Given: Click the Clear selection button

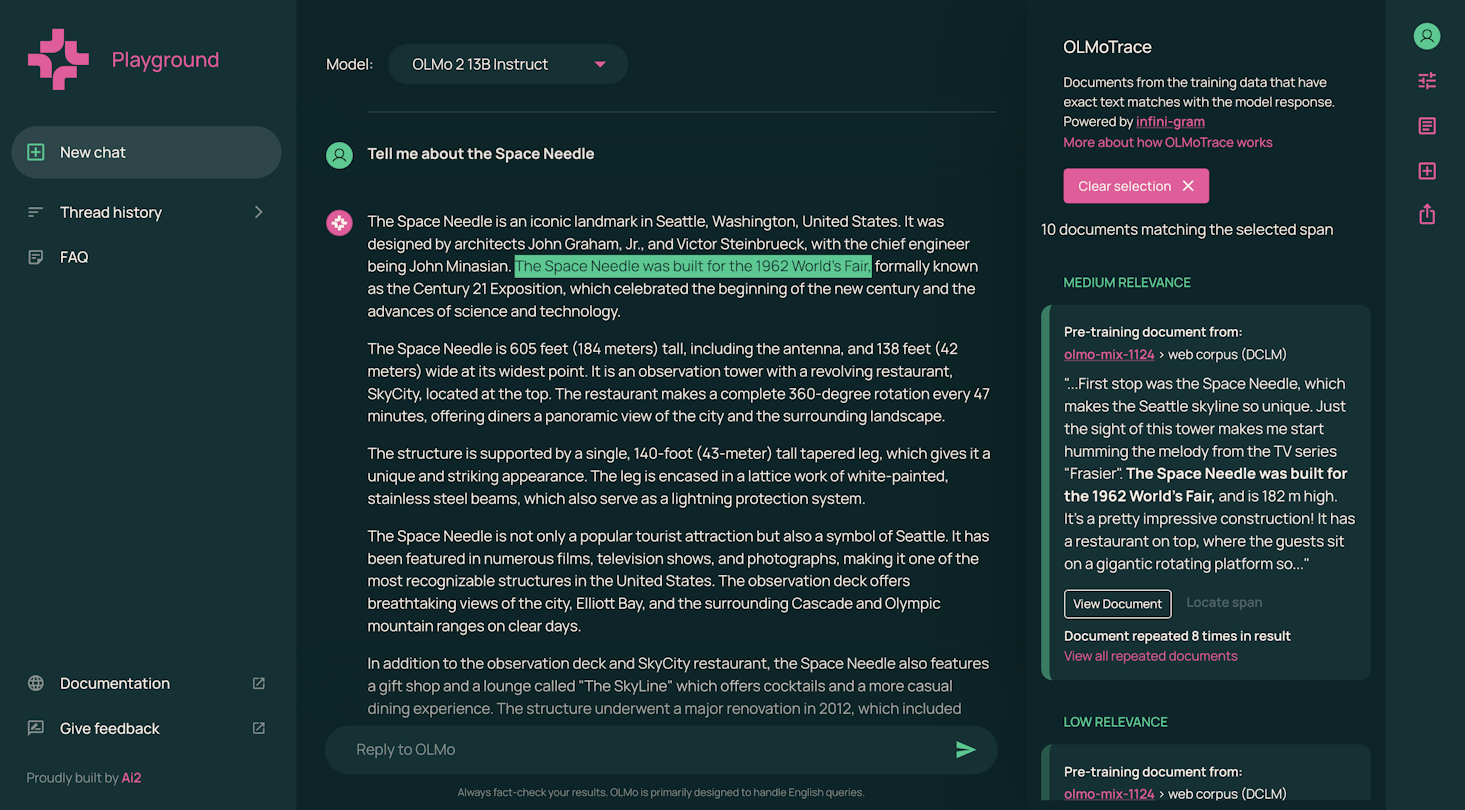Looking at the screenshot, I should click(x=1136, y=186).
